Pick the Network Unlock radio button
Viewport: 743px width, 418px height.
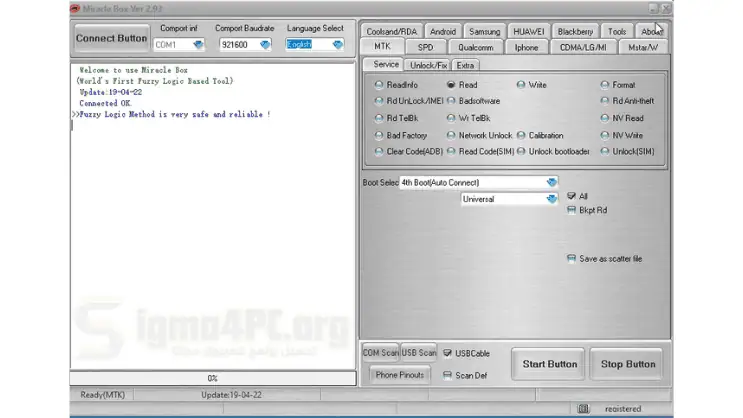pos(451,135)
